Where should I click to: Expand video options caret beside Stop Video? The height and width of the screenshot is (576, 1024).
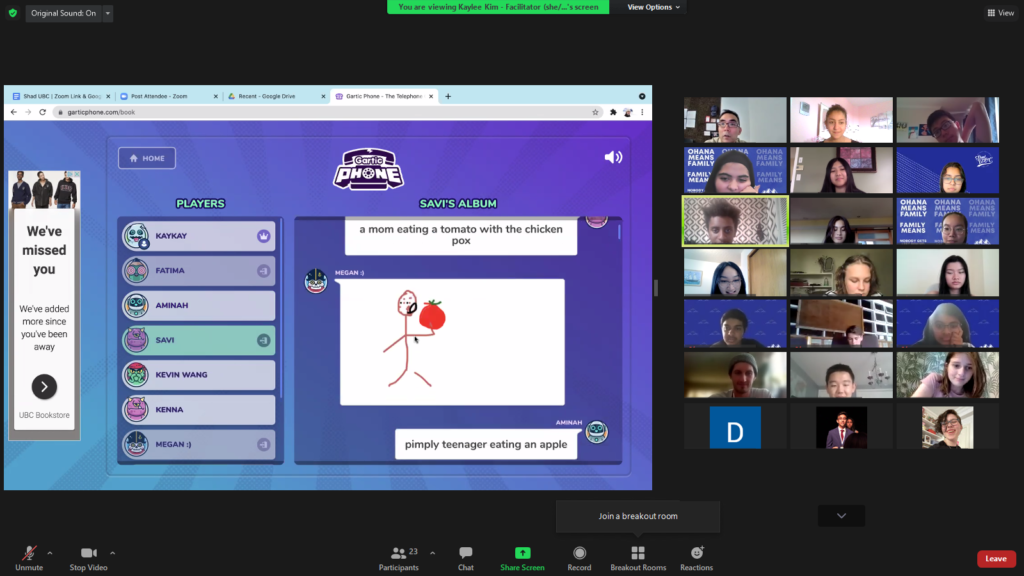[x=112, y=553]
